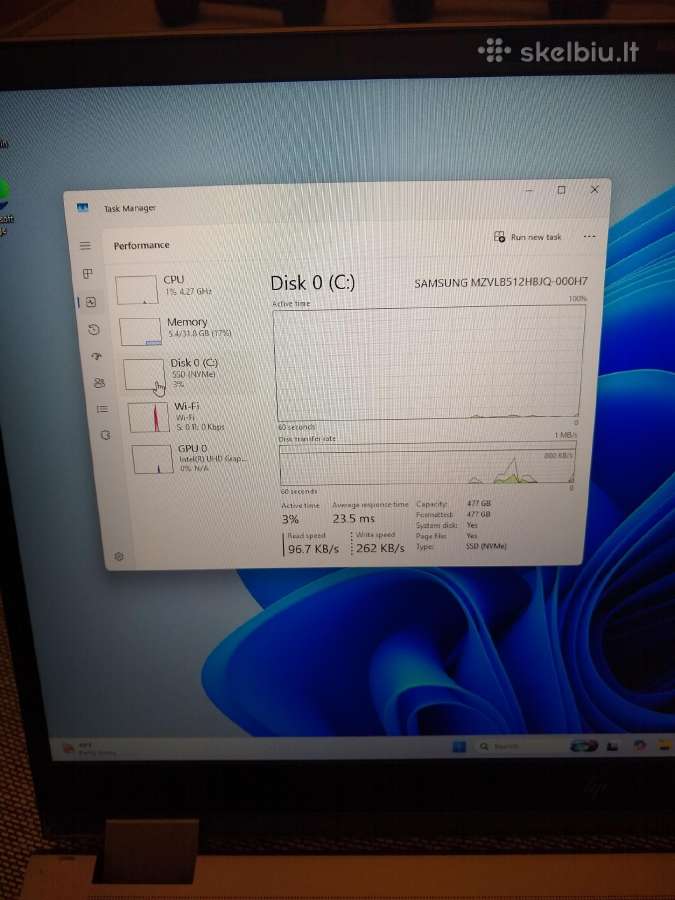Viewport: 675px width, 900px height.
Task: Minimize the Task Manager window
Action: [529, 190]
